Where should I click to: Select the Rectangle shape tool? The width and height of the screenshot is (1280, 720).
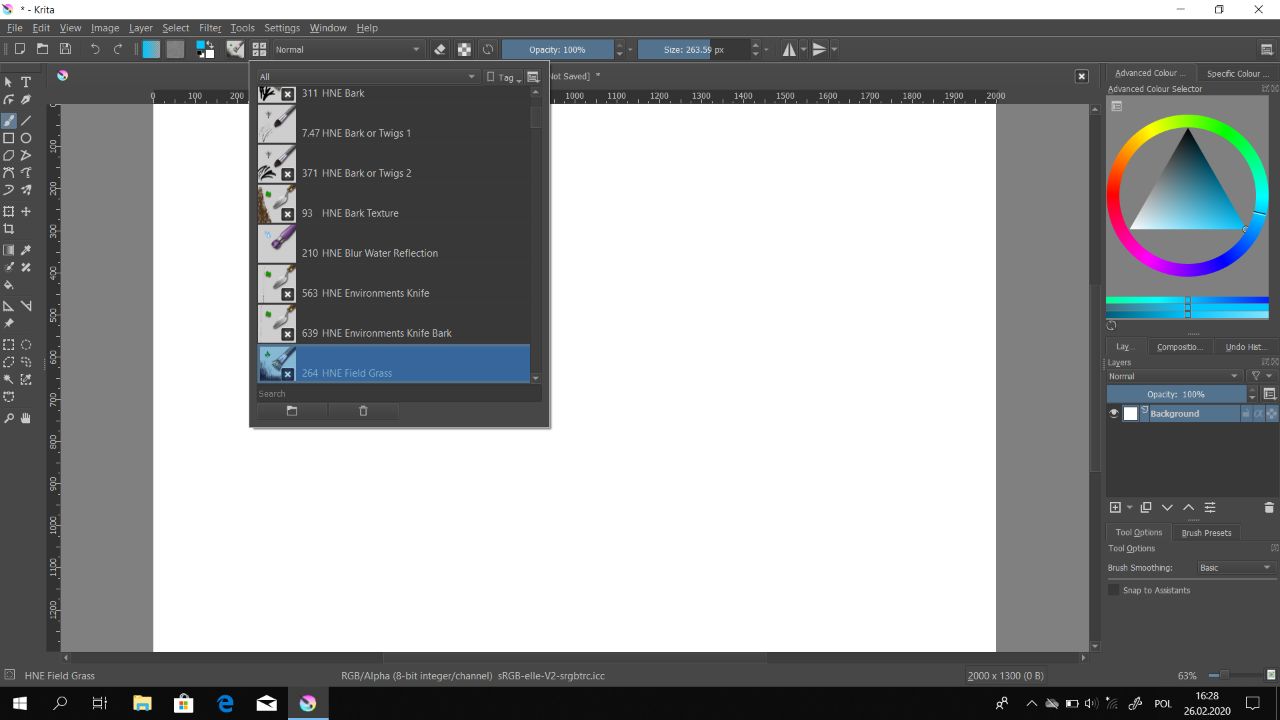[x=9, y=138]
